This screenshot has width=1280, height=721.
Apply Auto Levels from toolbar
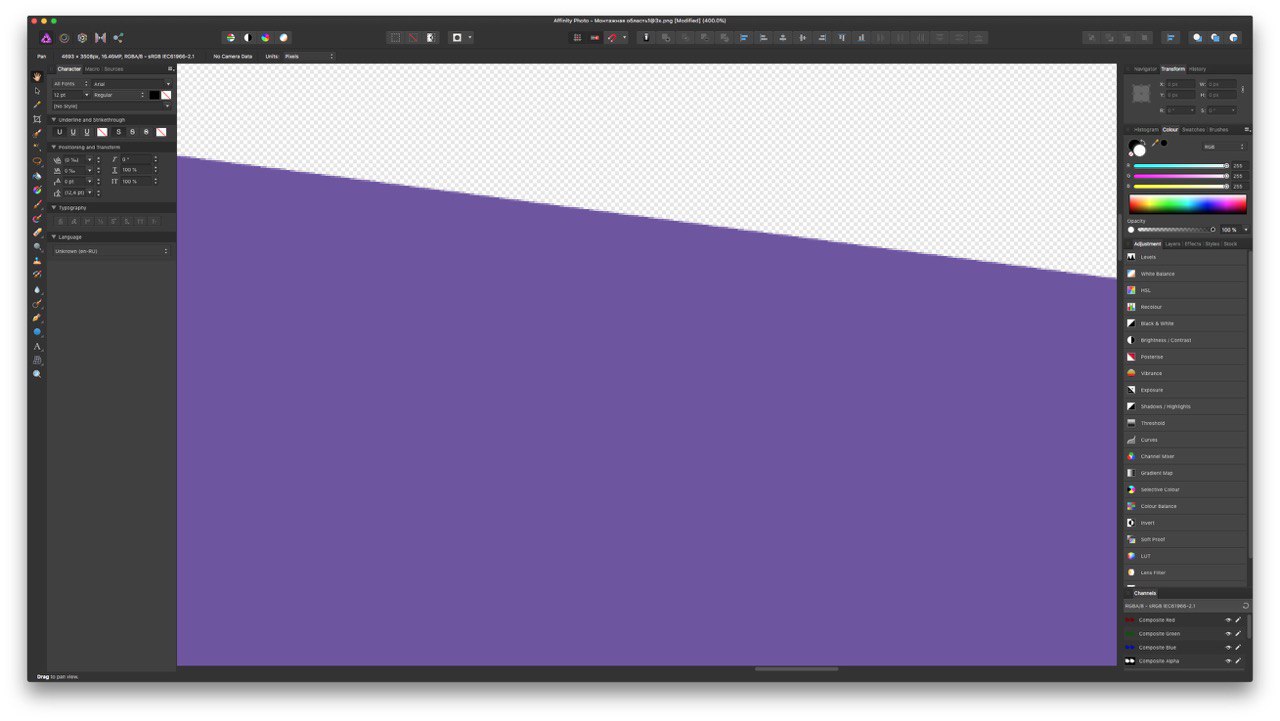point(230,38)
